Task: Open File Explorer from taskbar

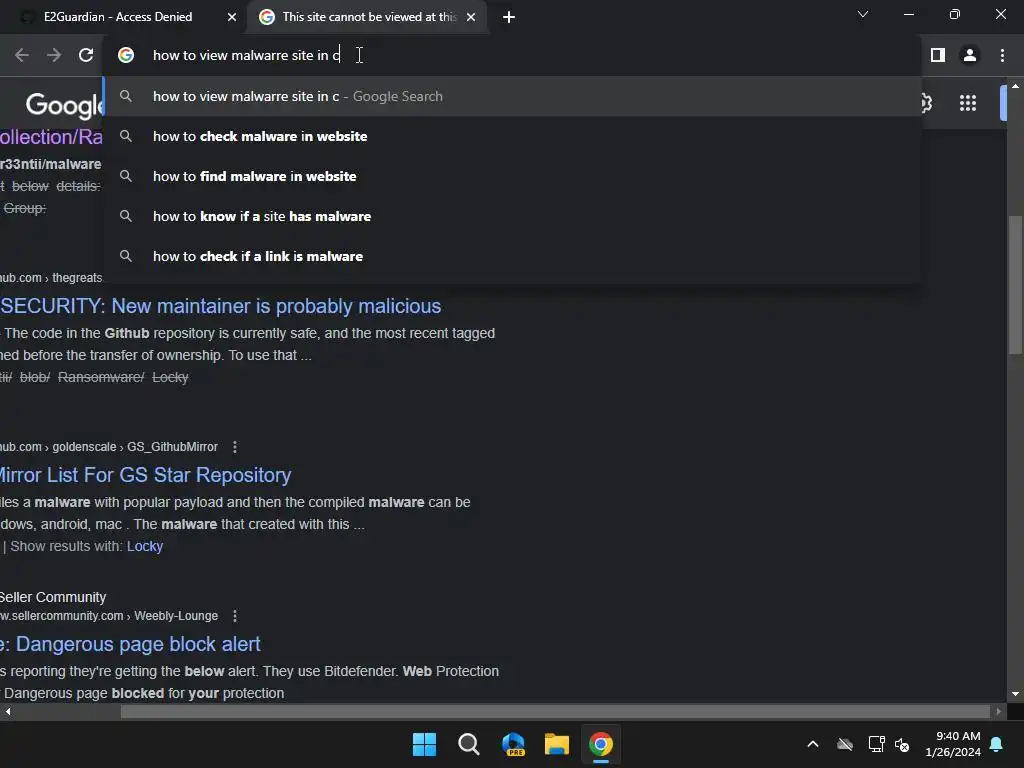Action: [x=557, y=744]
